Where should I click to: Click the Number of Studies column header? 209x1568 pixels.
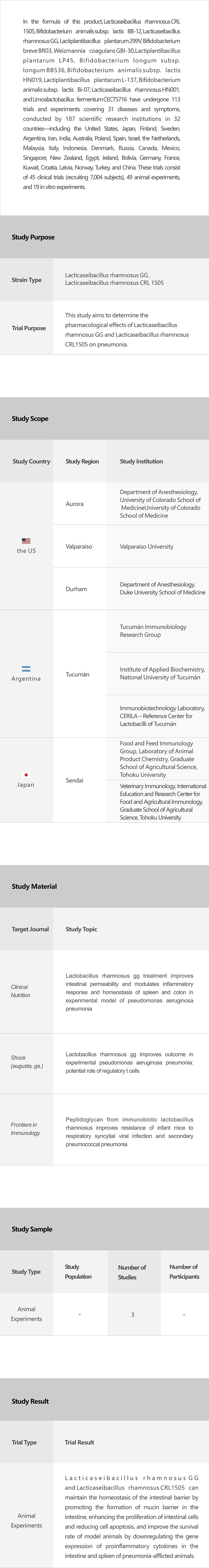click(x=132, y=1272)
